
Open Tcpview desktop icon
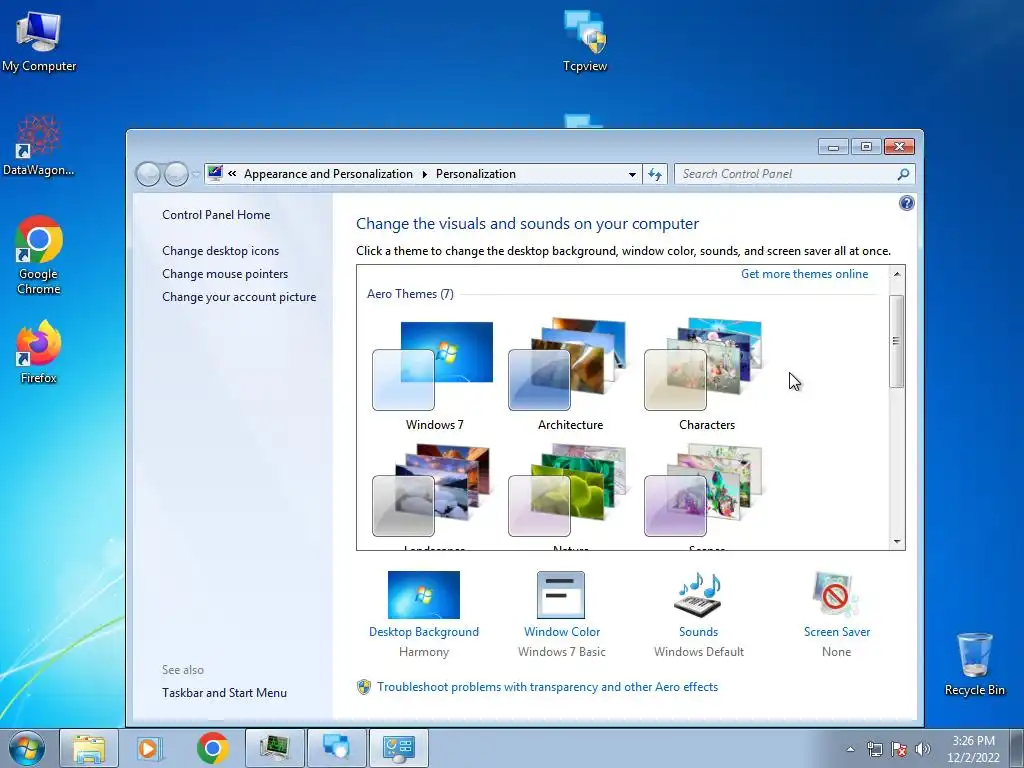coord(585,41)
